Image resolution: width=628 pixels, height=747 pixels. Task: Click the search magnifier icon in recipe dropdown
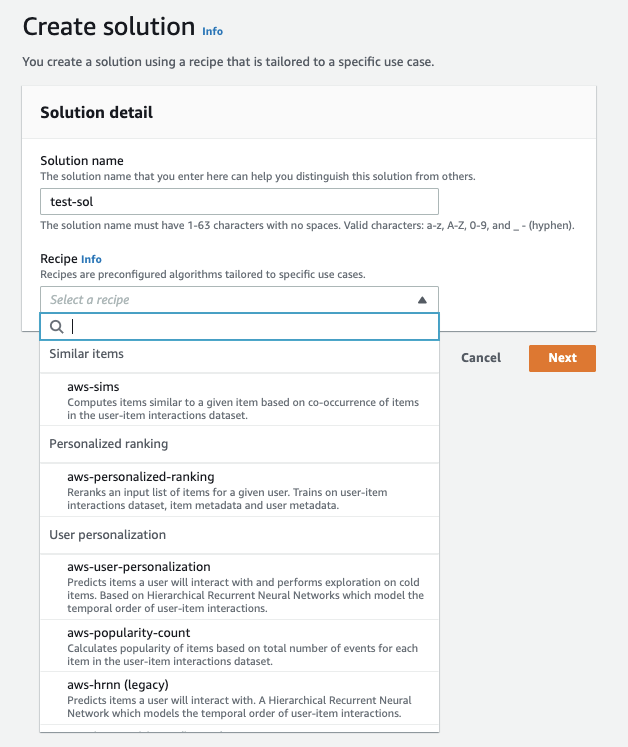click(57, 327)
